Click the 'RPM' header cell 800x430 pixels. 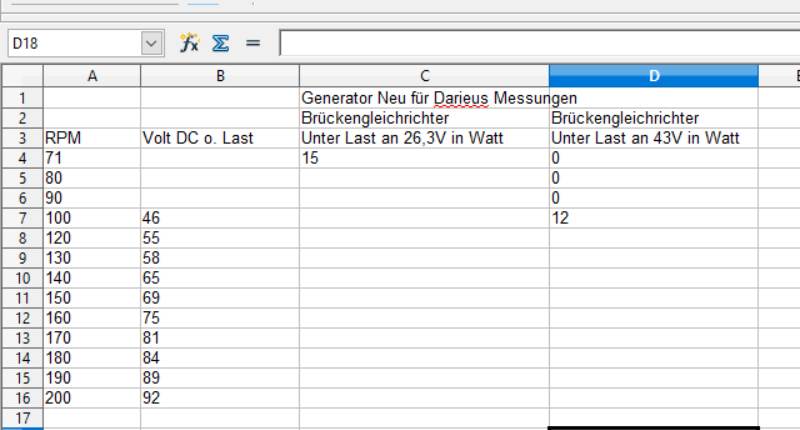92,138
